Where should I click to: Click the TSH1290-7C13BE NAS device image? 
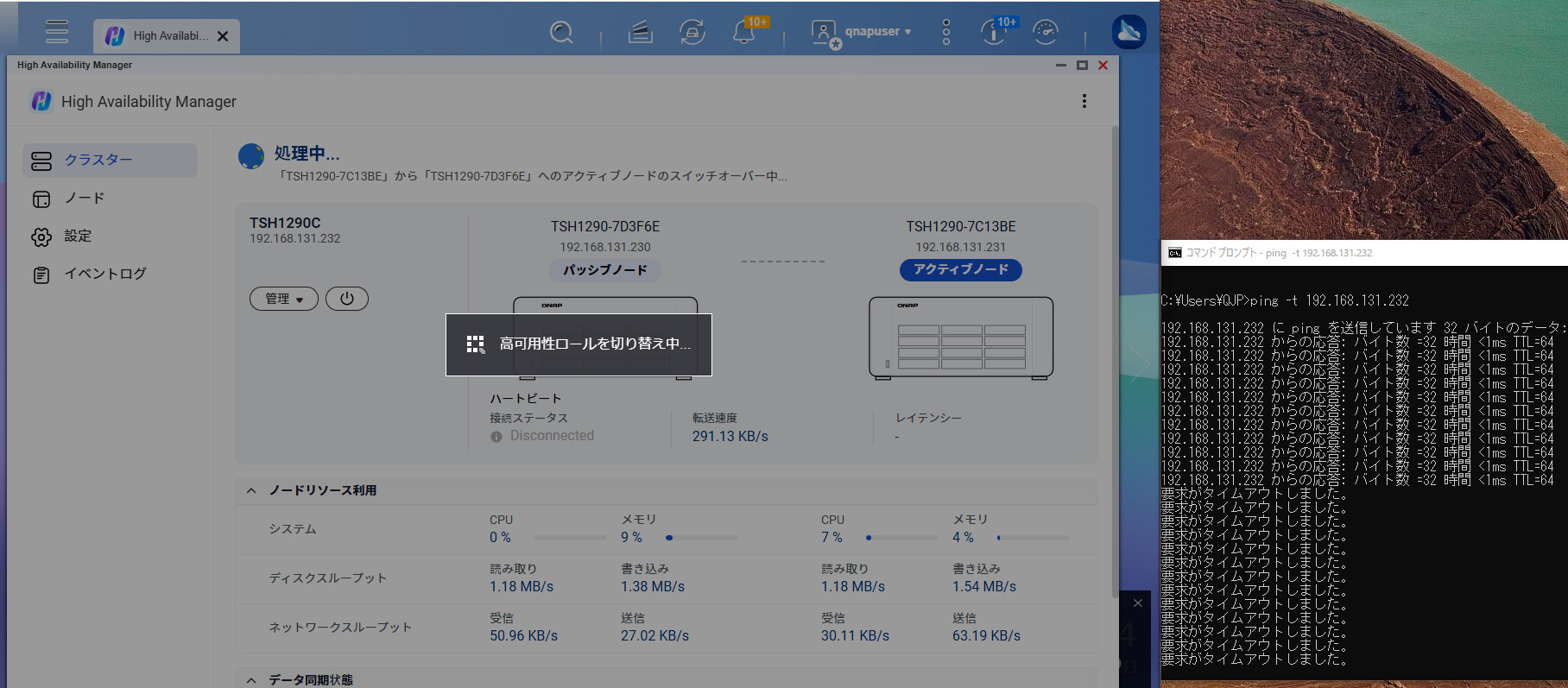(x=961, y=338)
